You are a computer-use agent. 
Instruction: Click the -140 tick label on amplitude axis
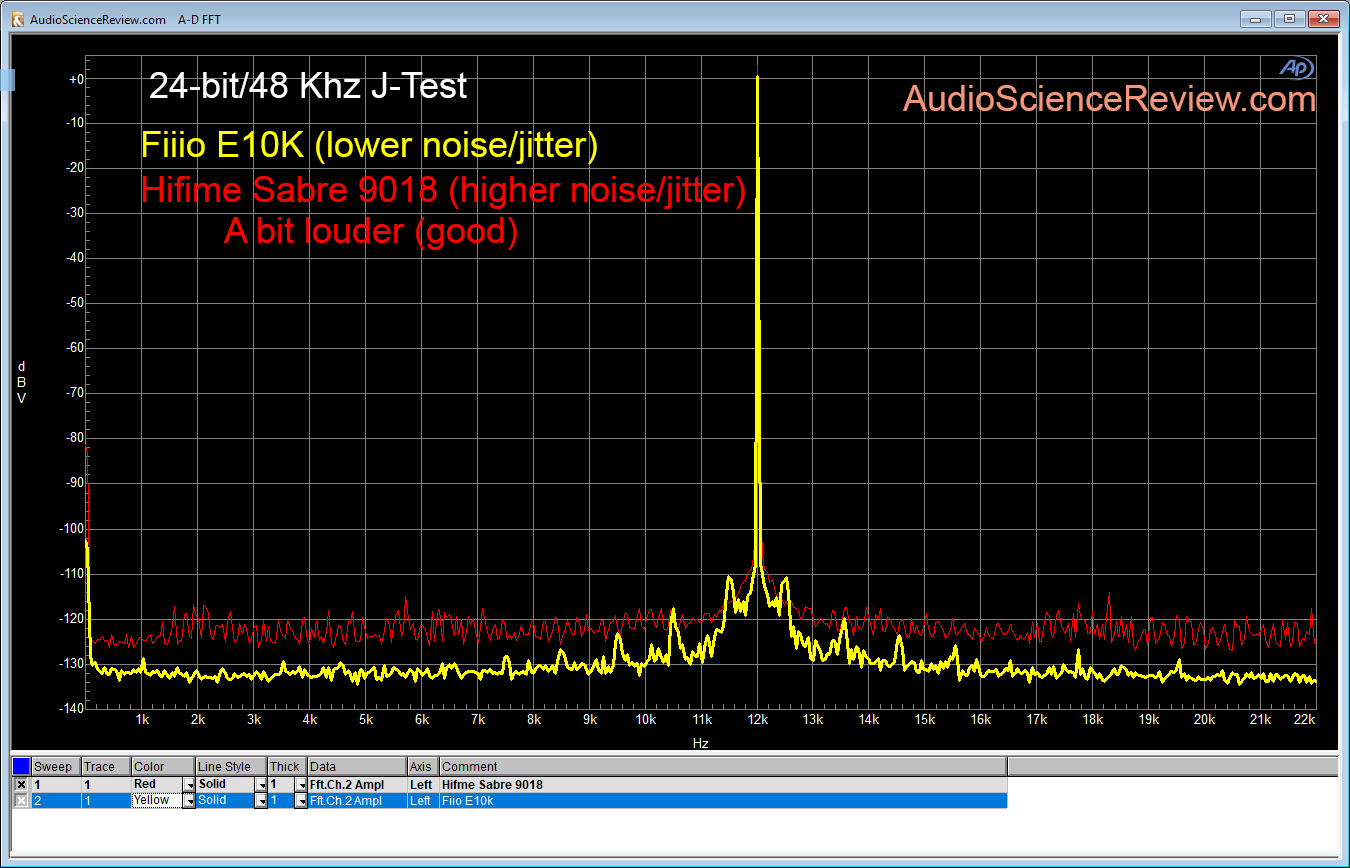pyautogui.click(x=70, y=708)
